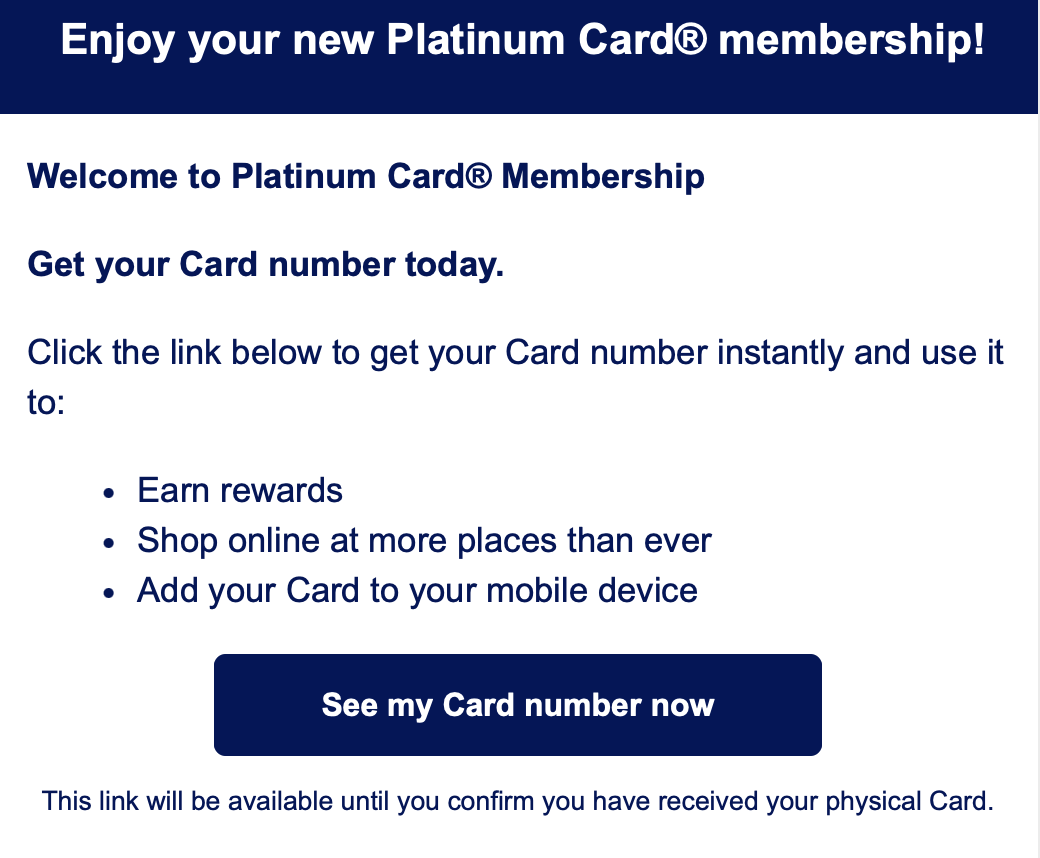Select the first bullet marker dot

tap(107, 492)
